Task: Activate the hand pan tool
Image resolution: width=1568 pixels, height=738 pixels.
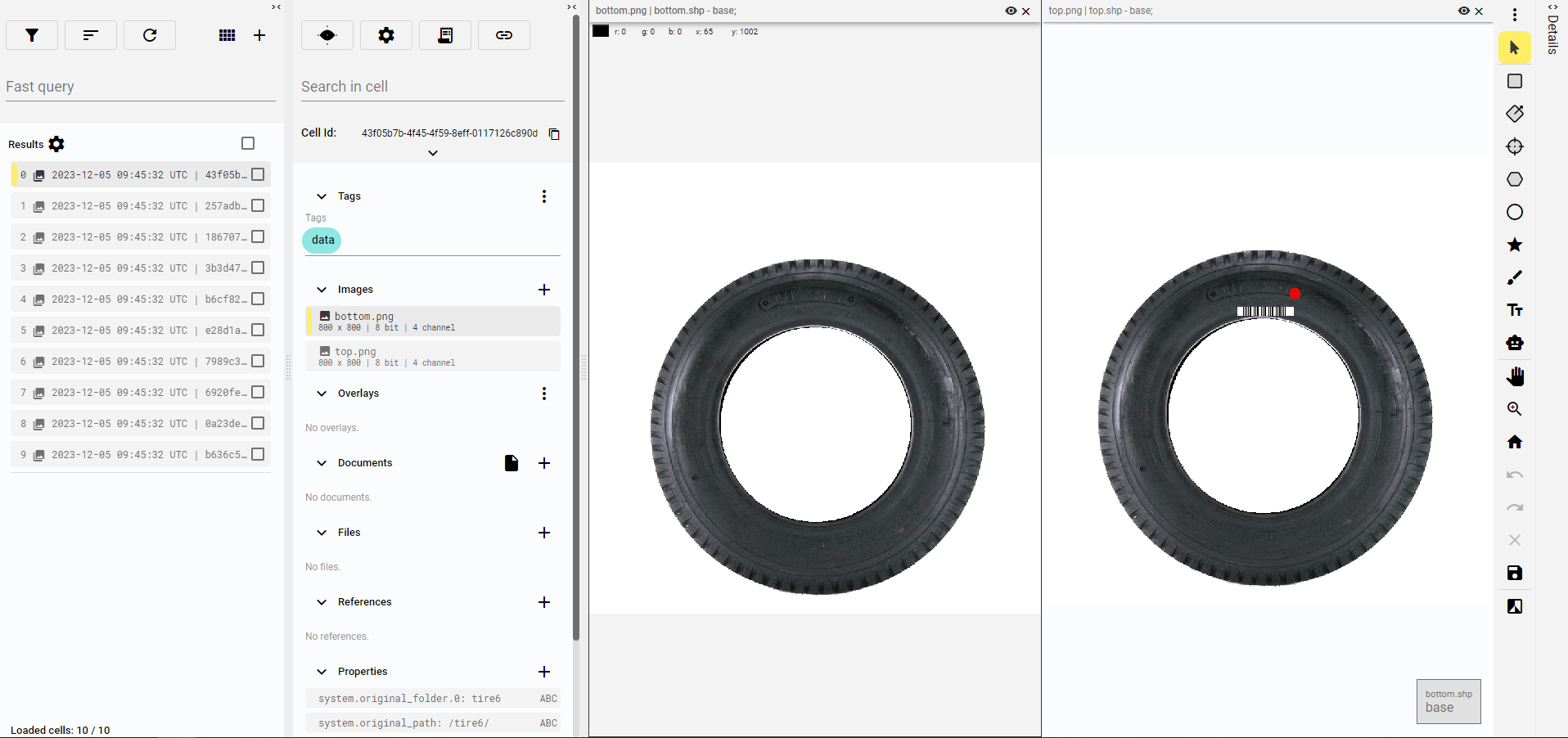Action: [1514, 376]
